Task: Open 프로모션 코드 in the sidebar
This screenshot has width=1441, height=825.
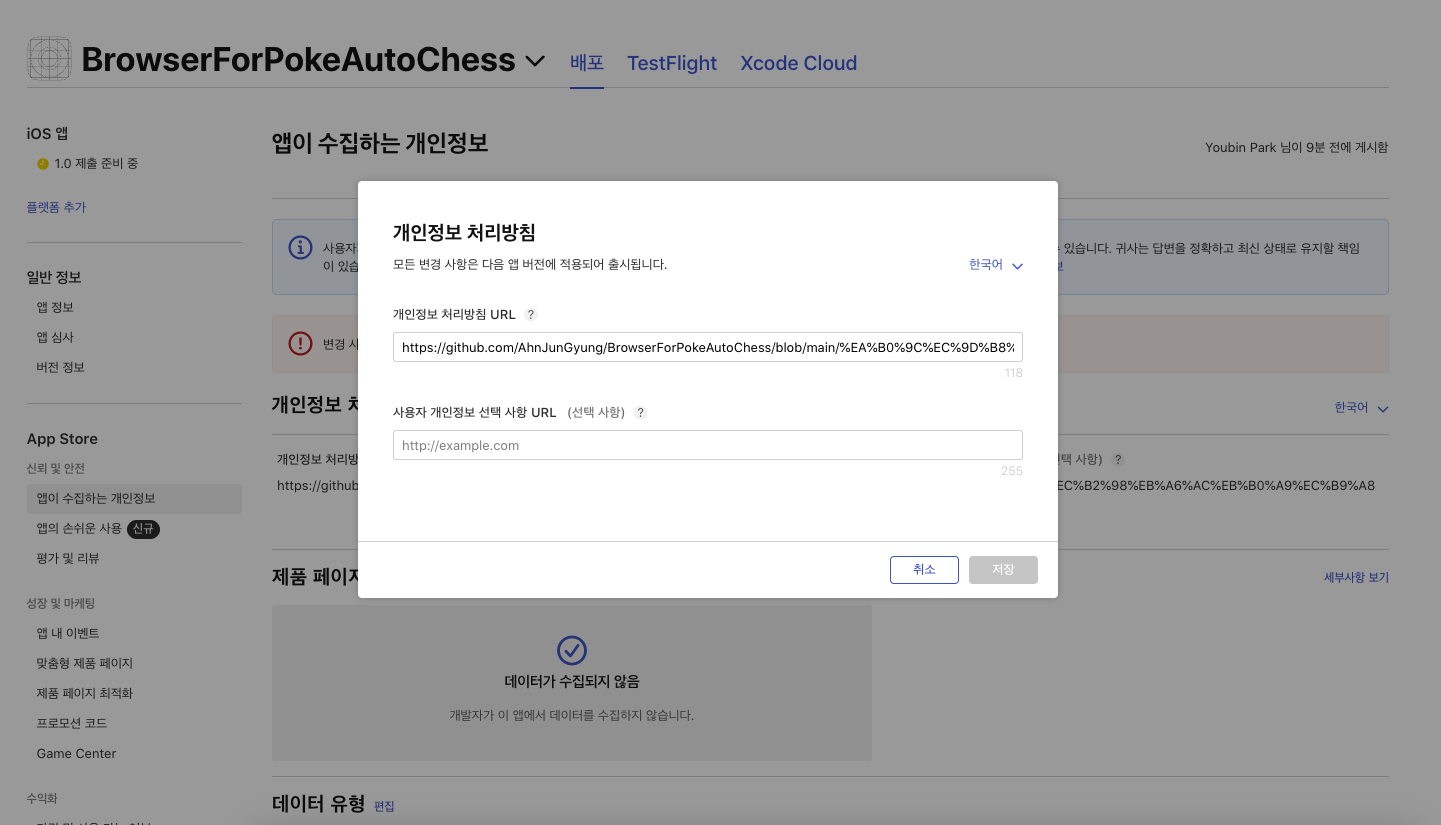Action: pyautogui.click(x=72, y=723)
